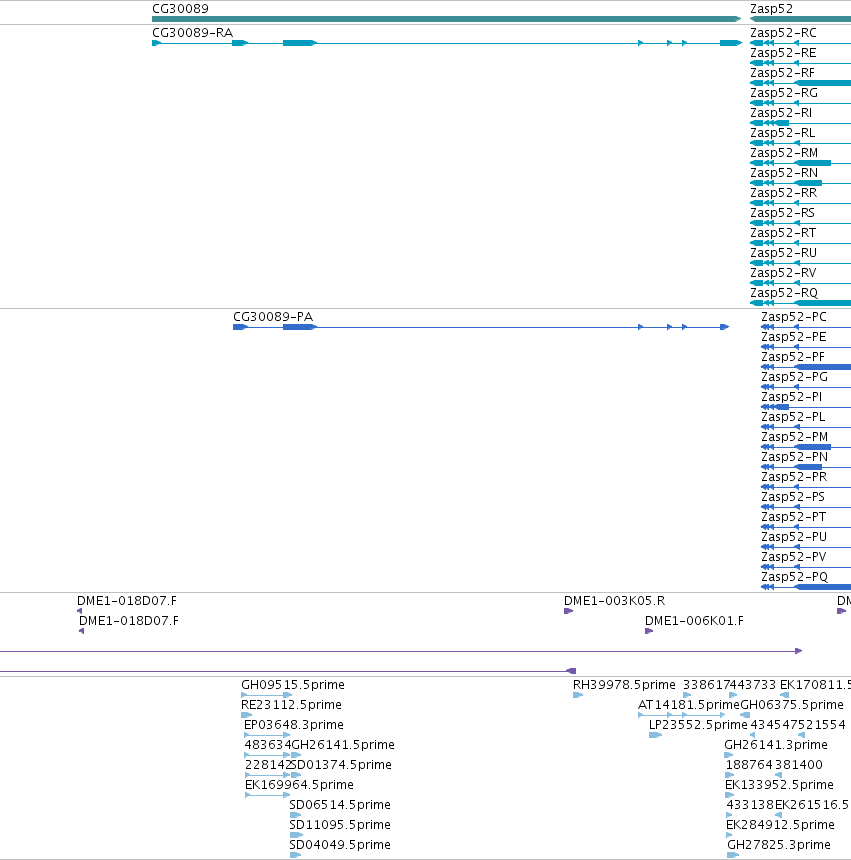Viewport: 851px width, 860px height.
Task: Select the 443733 EST label
Action: click(753, 685)
